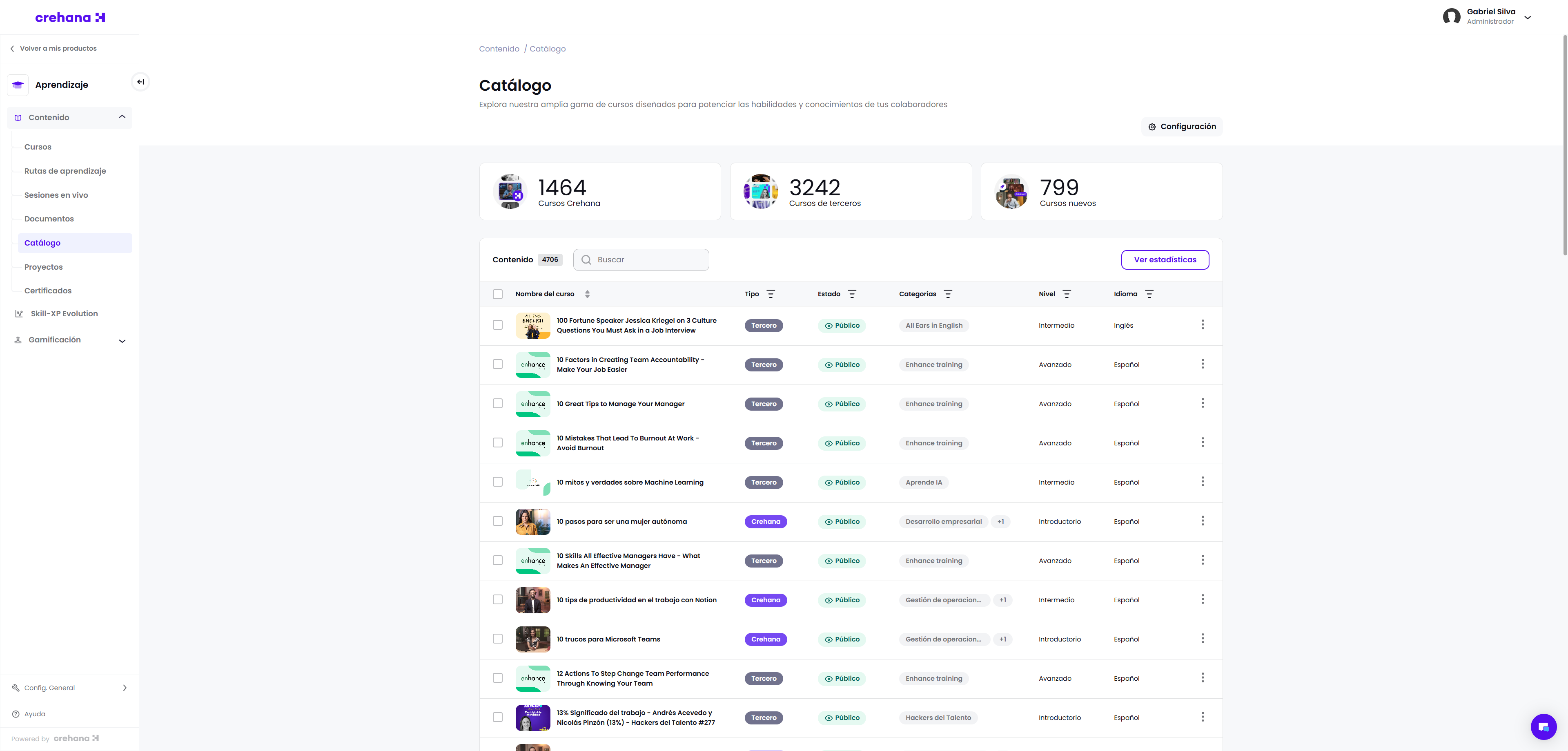Open the Nivel column filter icon
The image size is (1568, 751).
(x=1067, y=294)
